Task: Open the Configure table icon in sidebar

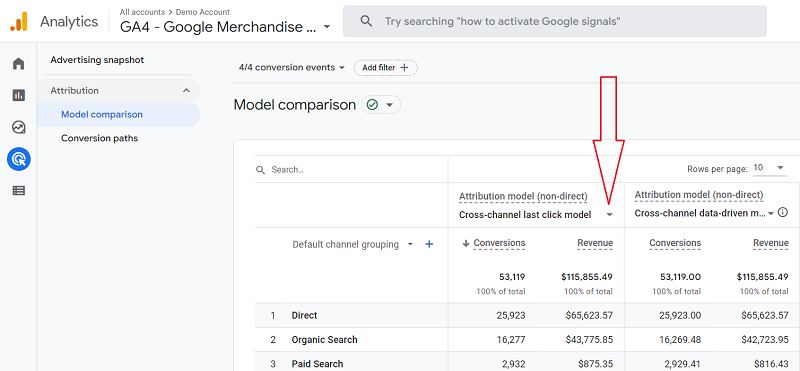Action: [19, 191]
